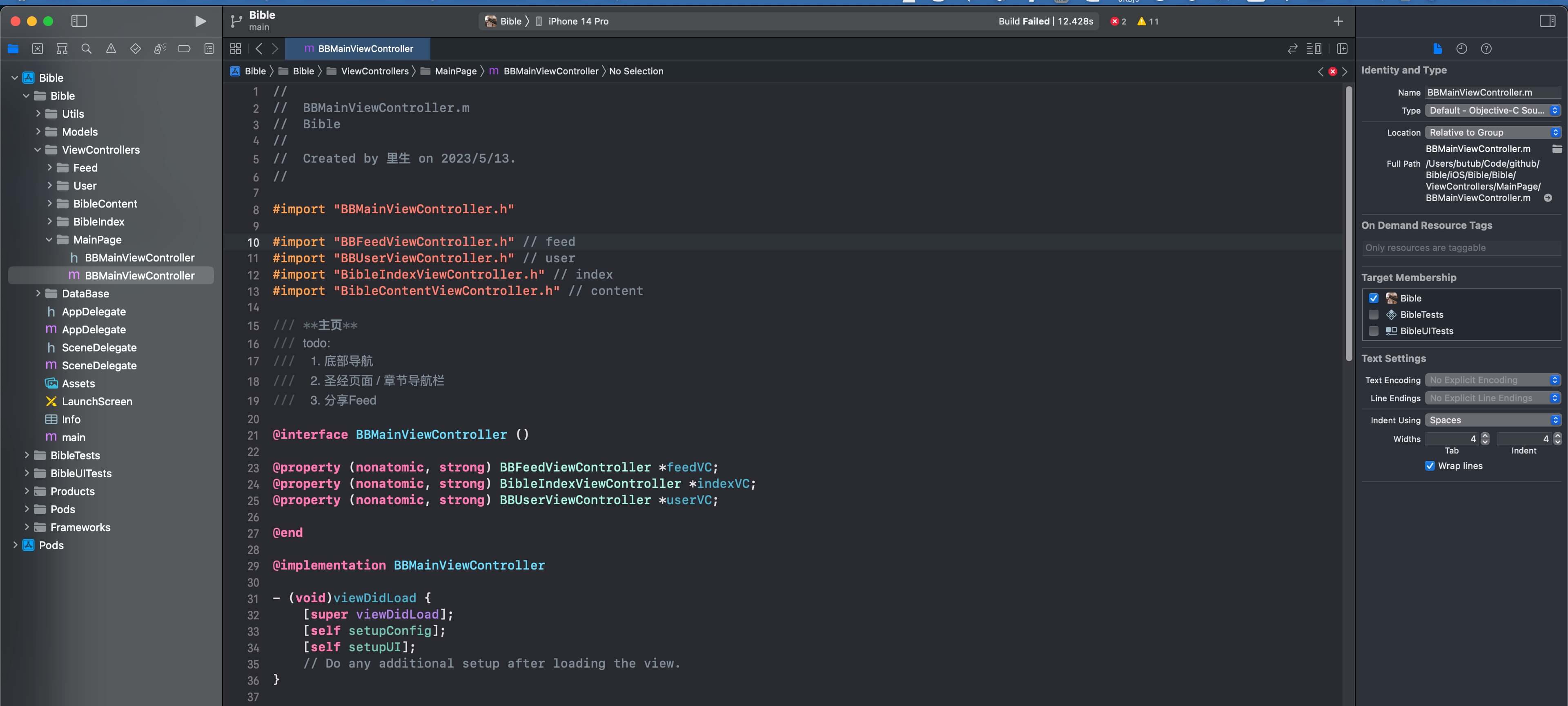The height and width of the screenshot is (706, 1568).
Task: Toggle the Wrap lines checkbox
Action: pos(1430,465)
